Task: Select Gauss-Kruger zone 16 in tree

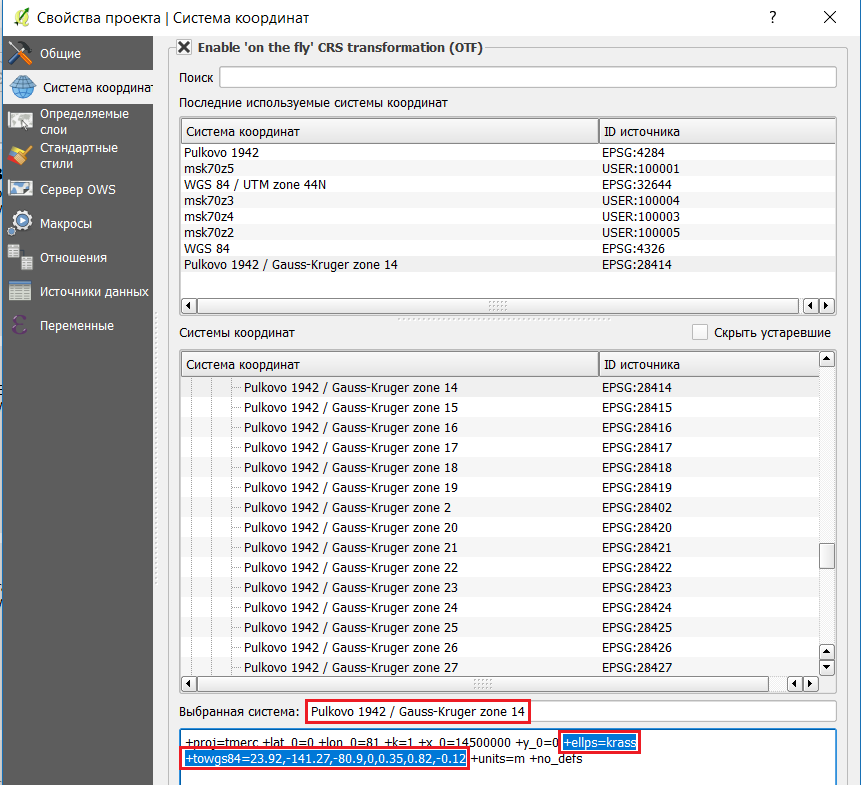Action: click(x=500, y=428)
